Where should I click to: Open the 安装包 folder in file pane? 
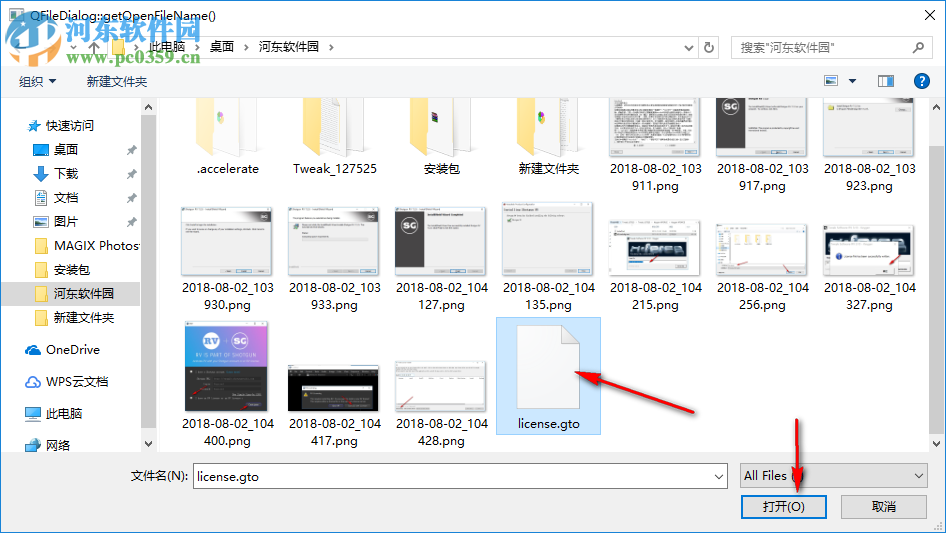[442, 128]
